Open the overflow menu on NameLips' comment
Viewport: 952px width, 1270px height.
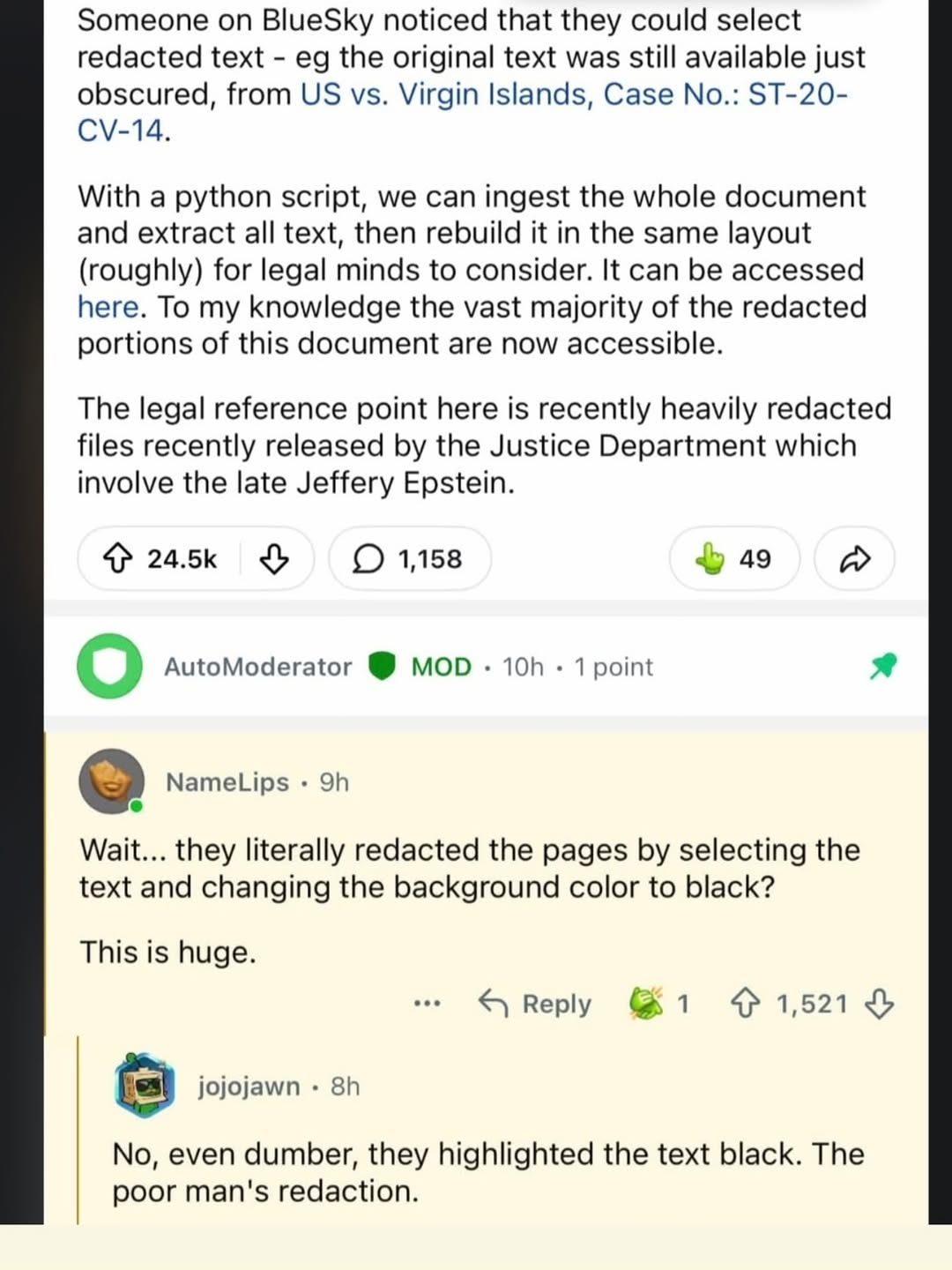click(x=426, y=1004)
